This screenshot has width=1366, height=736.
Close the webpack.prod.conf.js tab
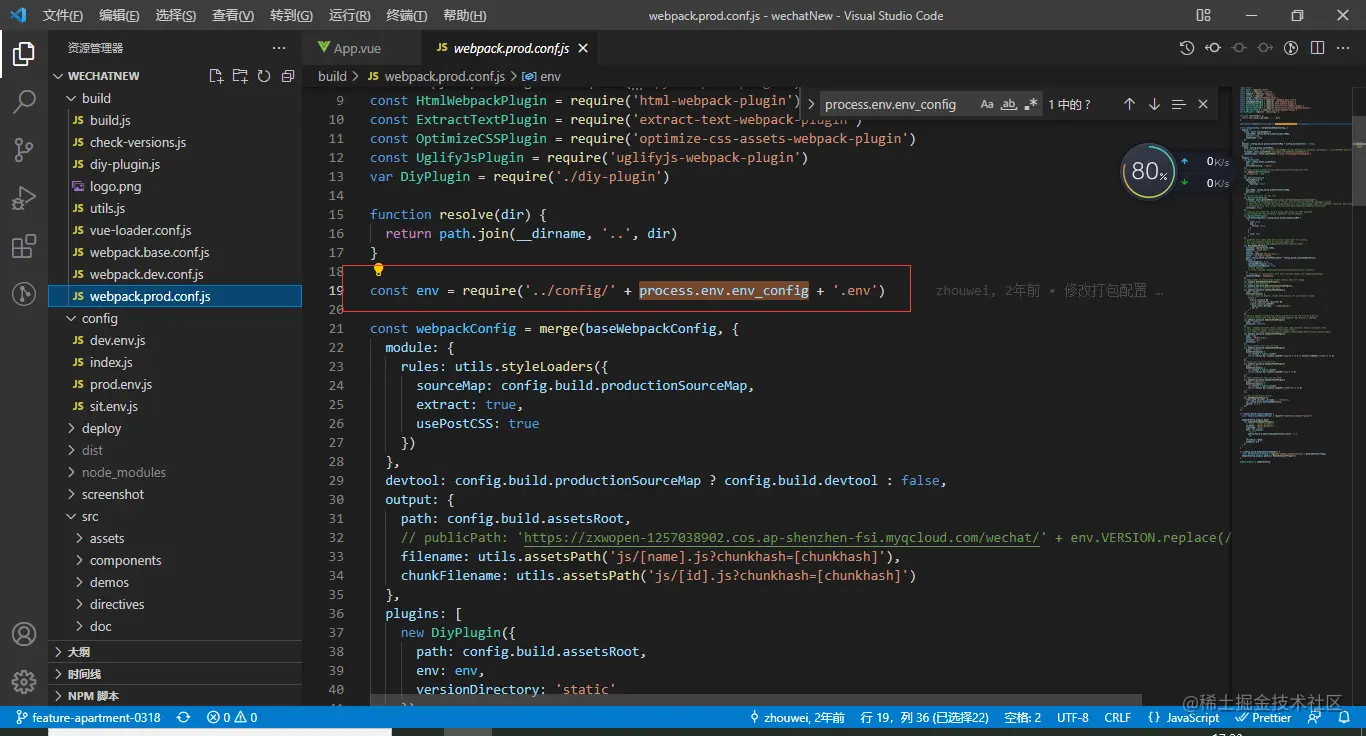583,48
